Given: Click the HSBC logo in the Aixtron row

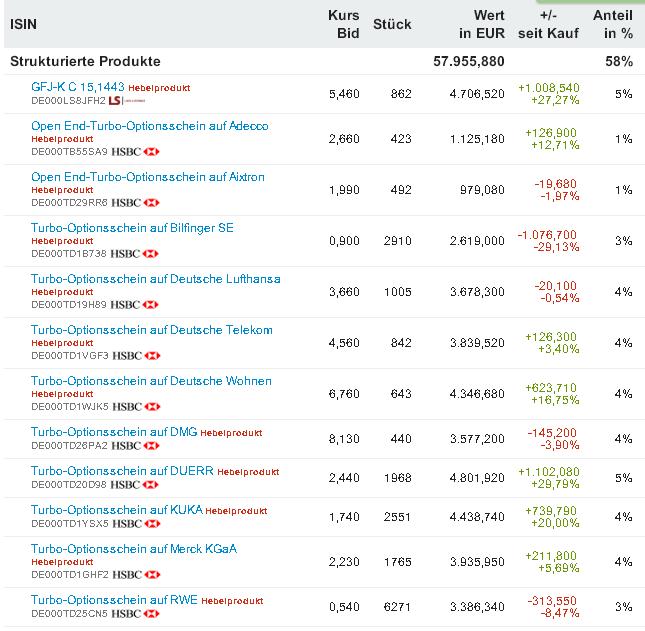Looking at the screenshot, I should (136, 202).
